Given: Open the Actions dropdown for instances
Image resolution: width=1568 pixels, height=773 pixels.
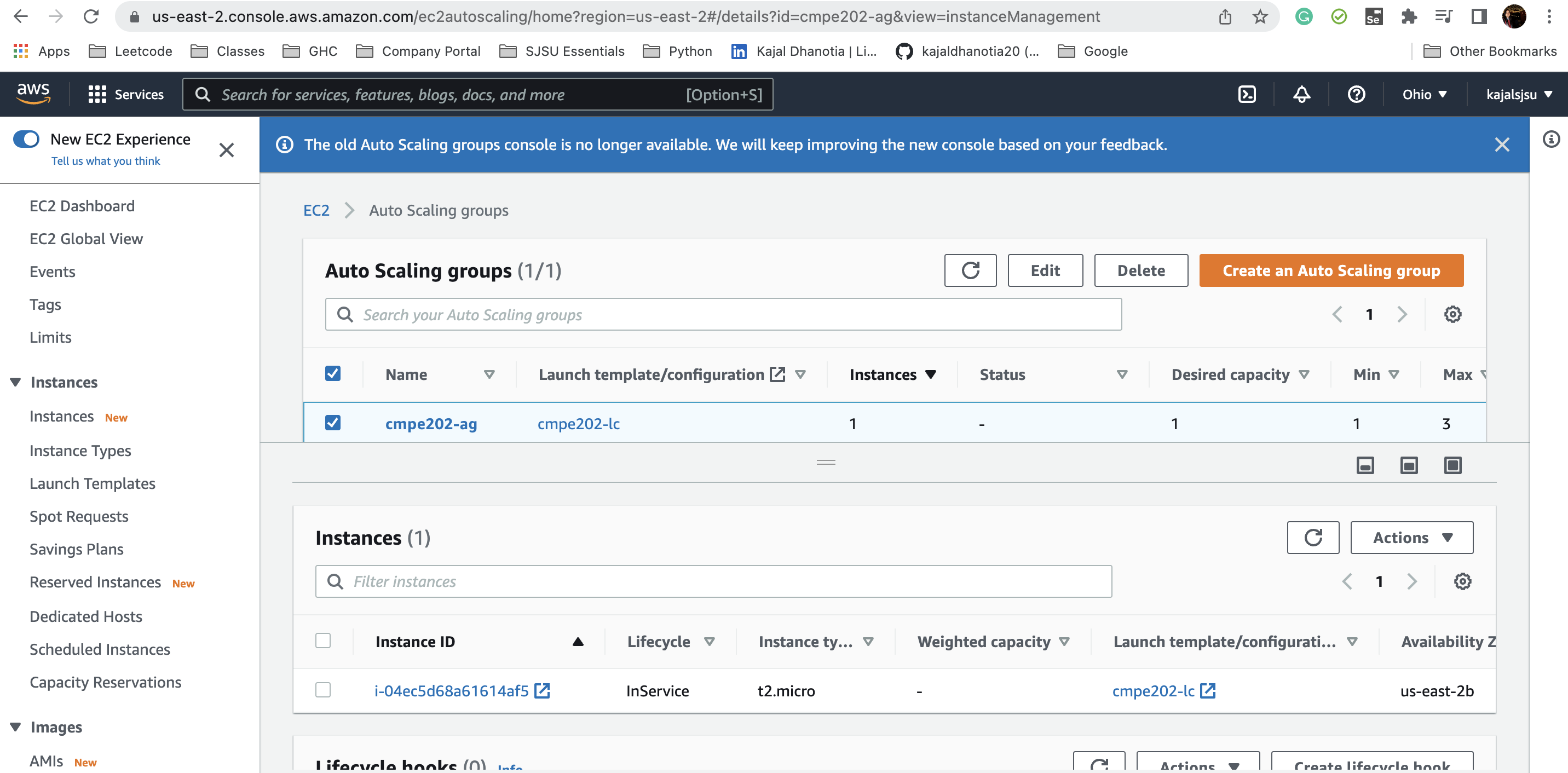Looking at the screenshot, I should (x=1411, y=538).
